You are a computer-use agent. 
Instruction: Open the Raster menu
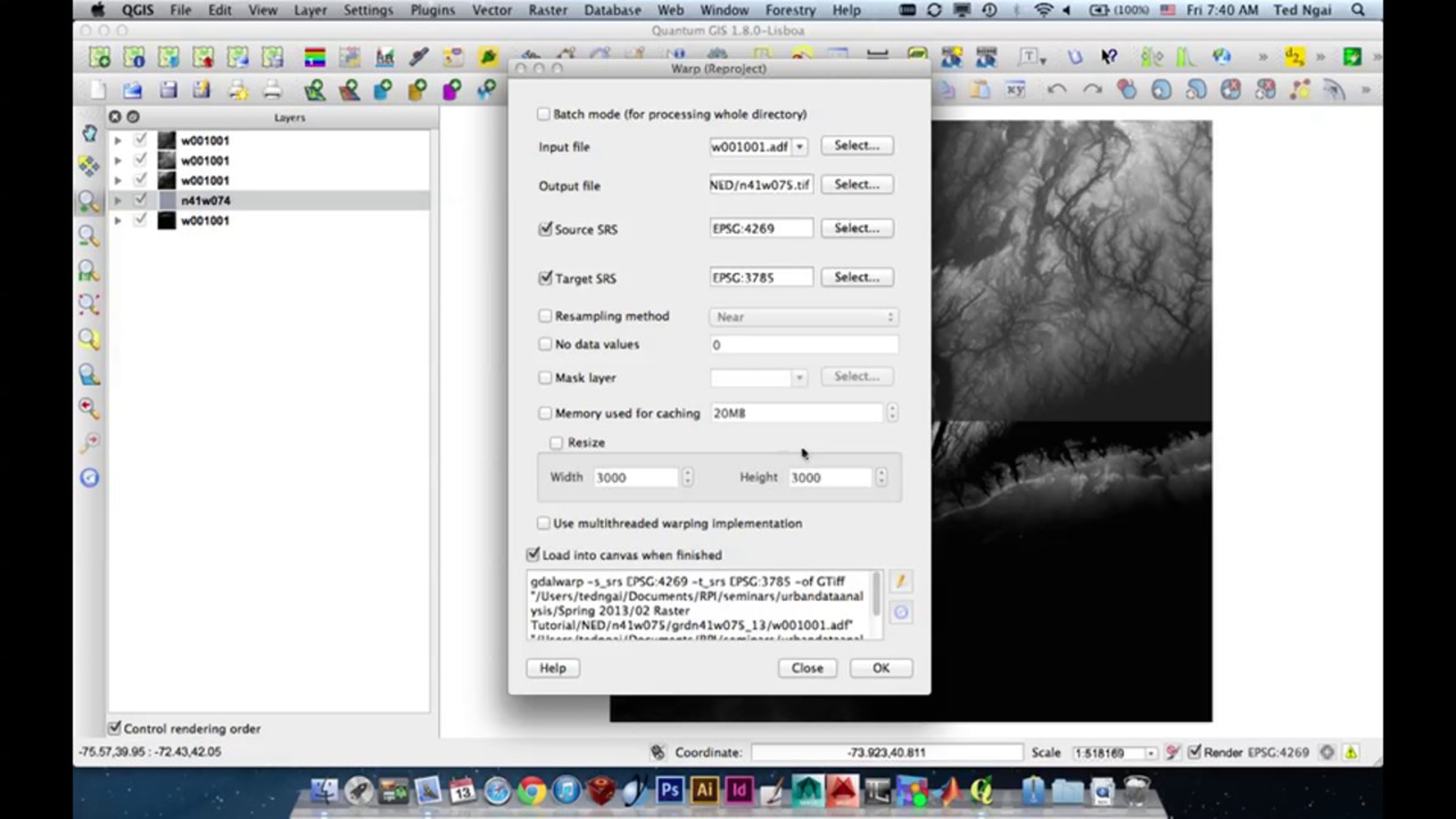coord(547,10)
